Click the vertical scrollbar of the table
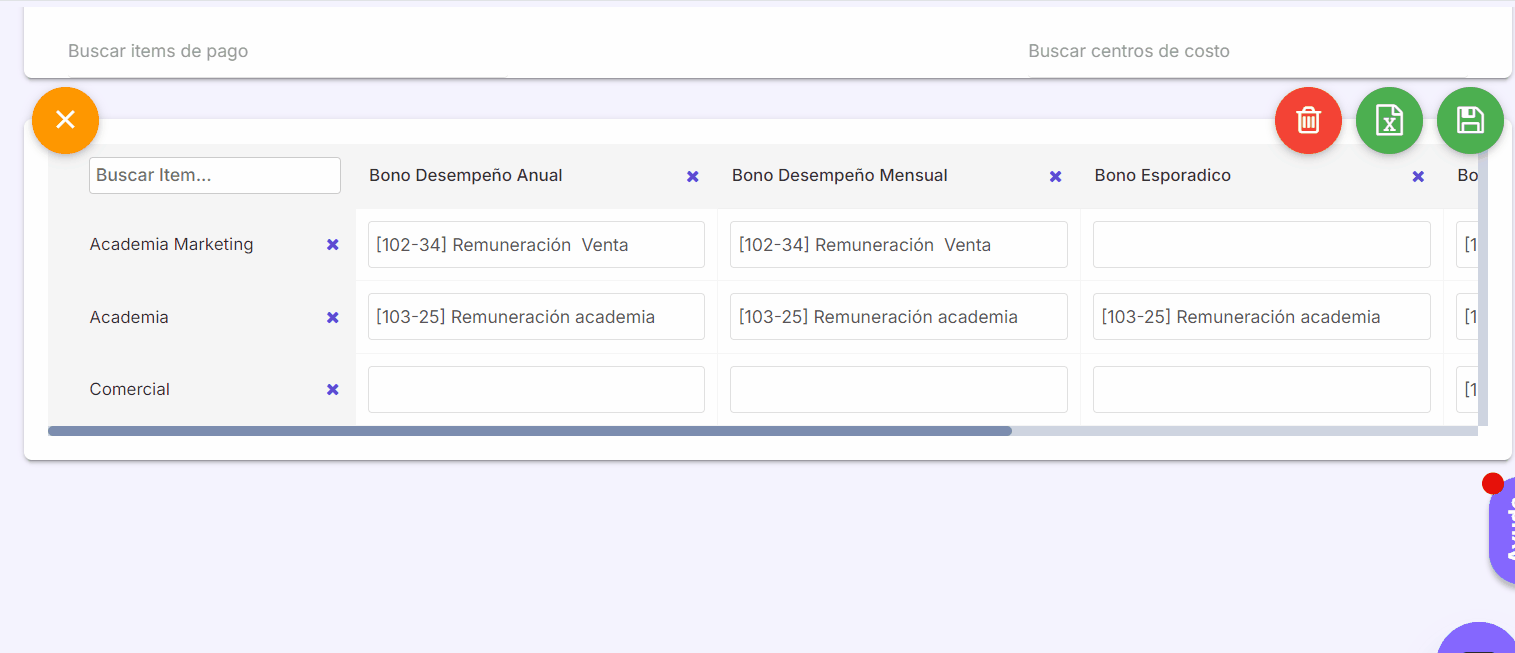The image size is (1515, 653). click(1483, 285)
